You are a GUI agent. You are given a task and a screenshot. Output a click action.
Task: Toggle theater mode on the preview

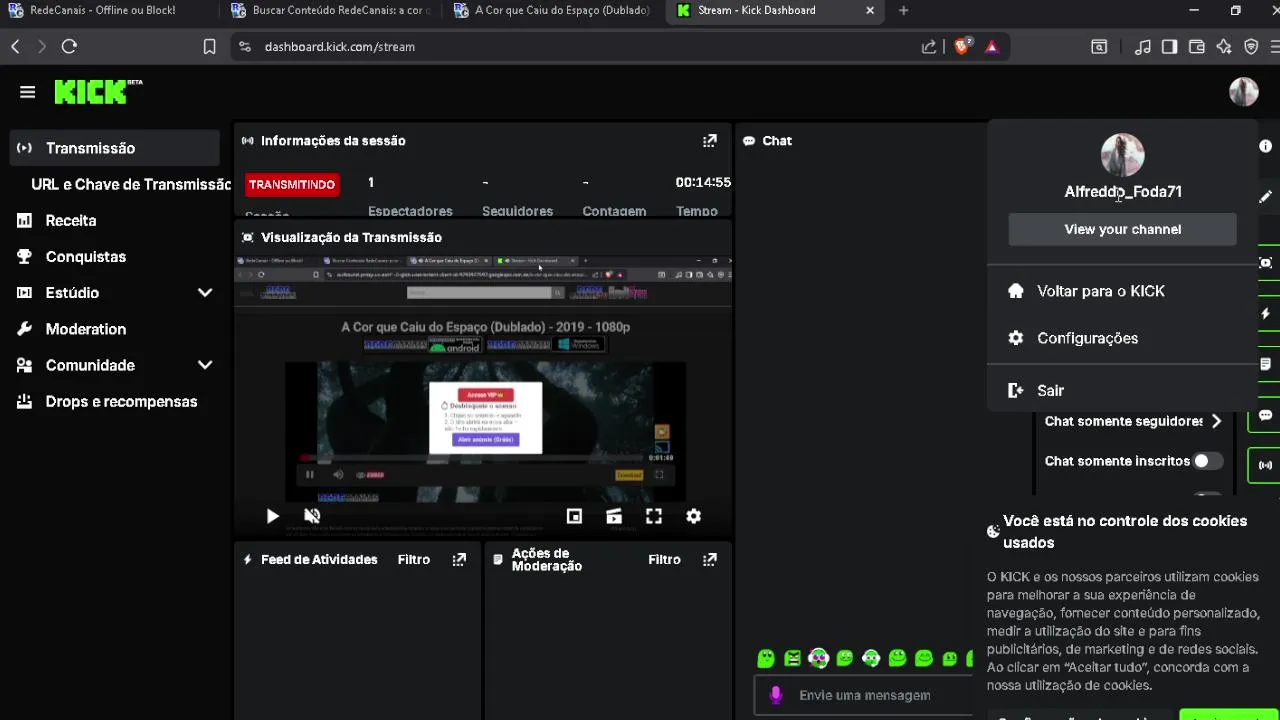[614, 516]
